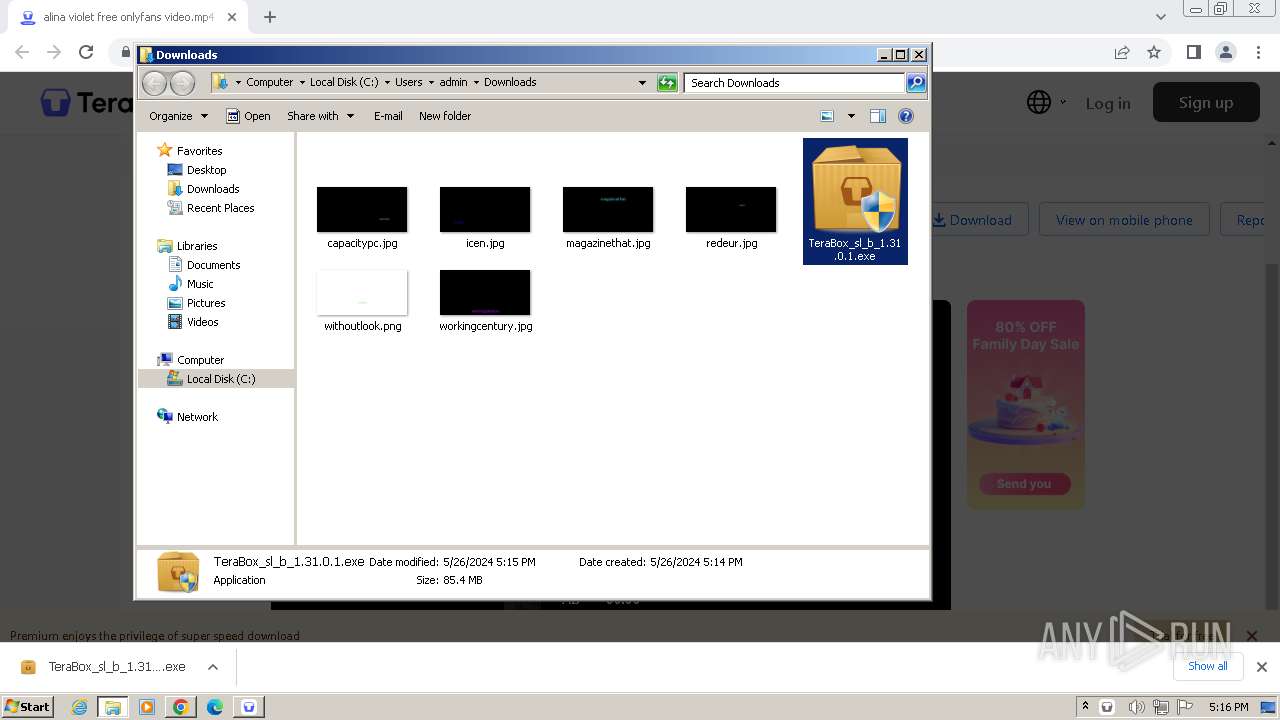Select Libraries in the navigation pane
The width and height of the screenshot is (1280, 720).
coord(197,246)
